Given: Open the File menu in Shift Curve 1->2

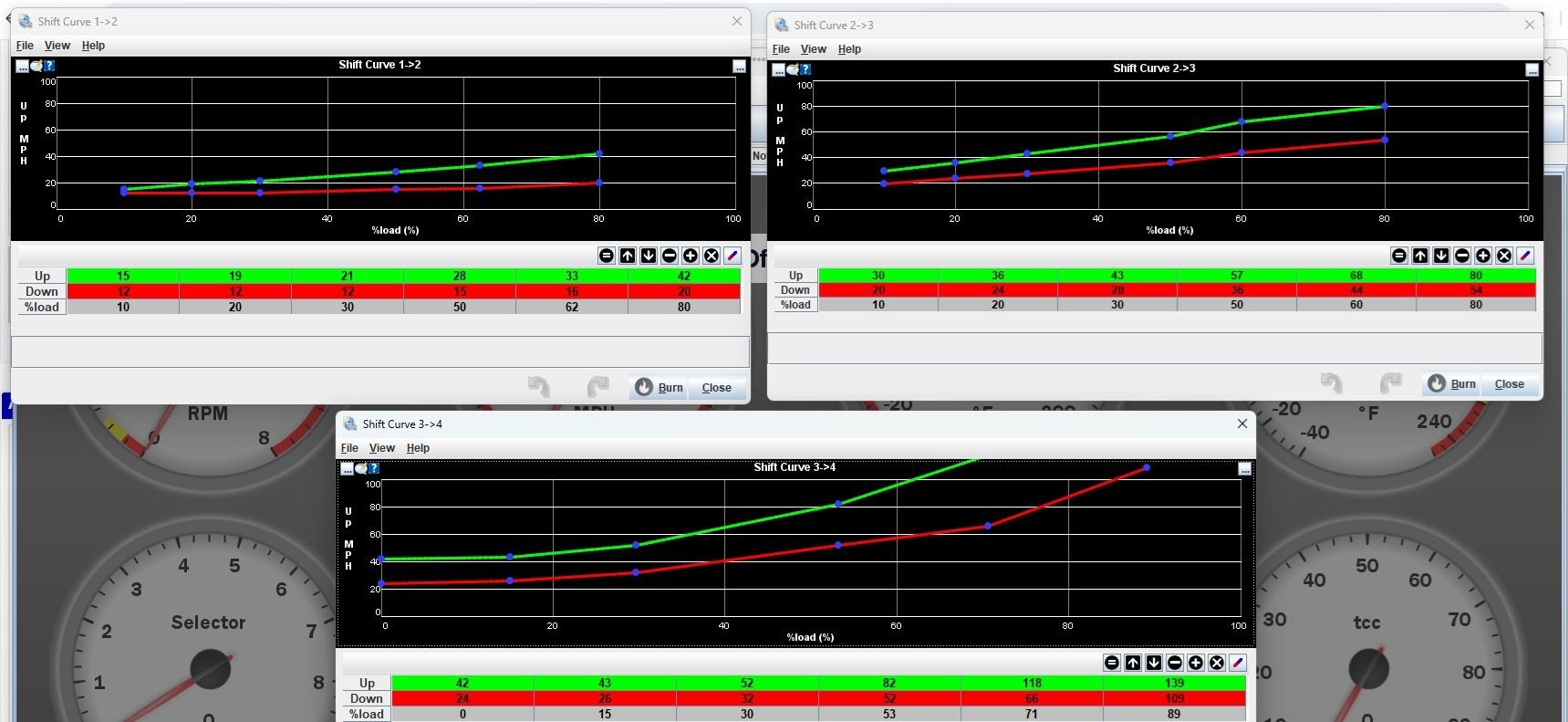Looking at the screenshot, I should (x=25, y=46).
